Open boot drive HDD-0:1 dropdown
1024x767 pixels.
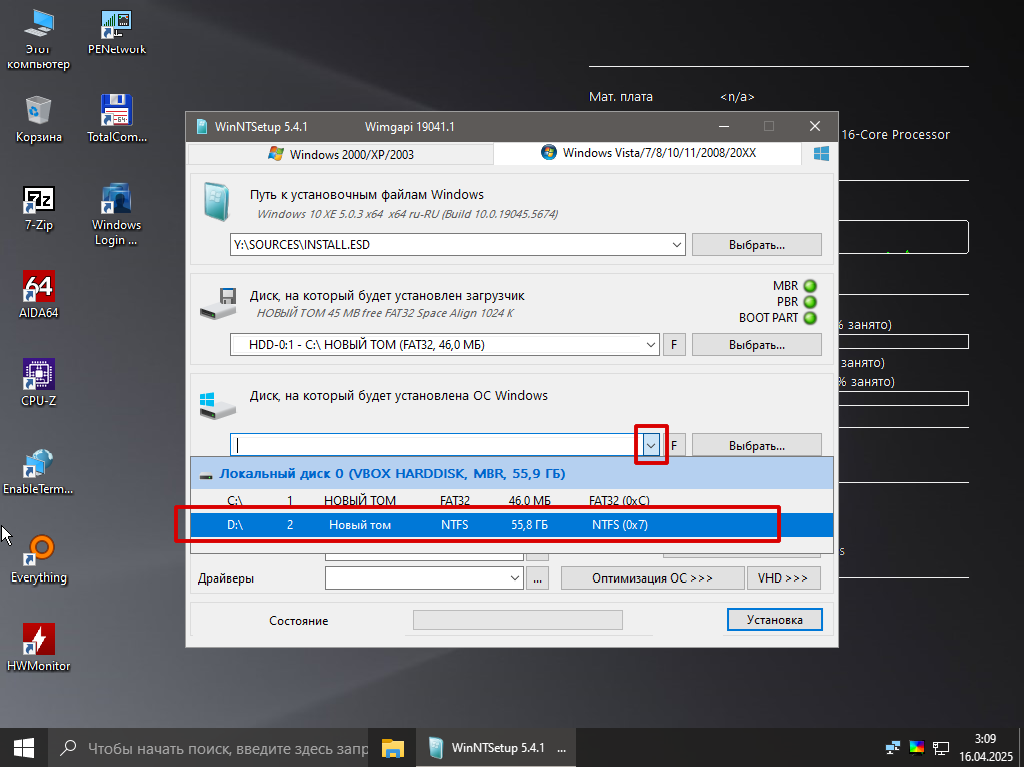[650, 345]
